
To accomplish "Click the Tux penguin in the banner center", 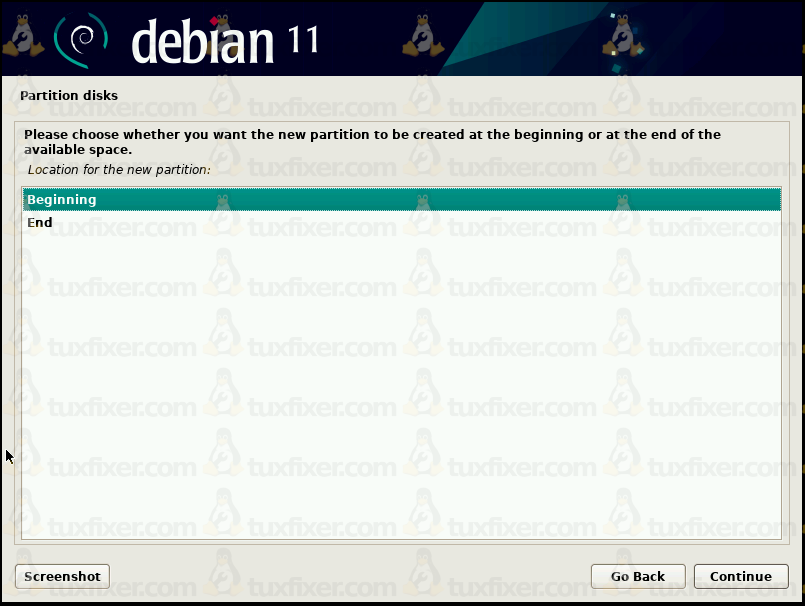I will (423, 35).
